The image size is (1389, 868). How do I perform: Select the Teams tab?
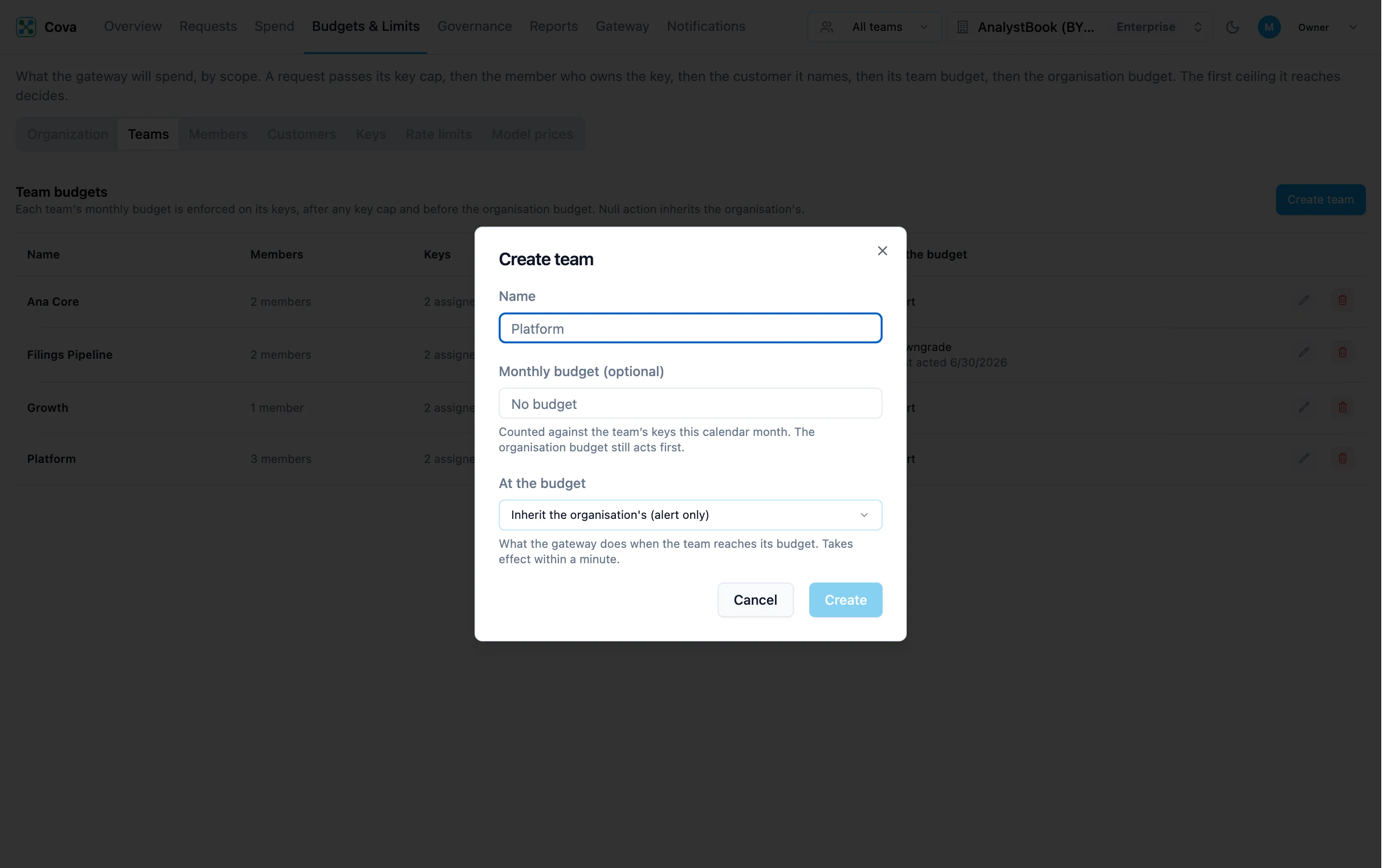pos(148,134)
